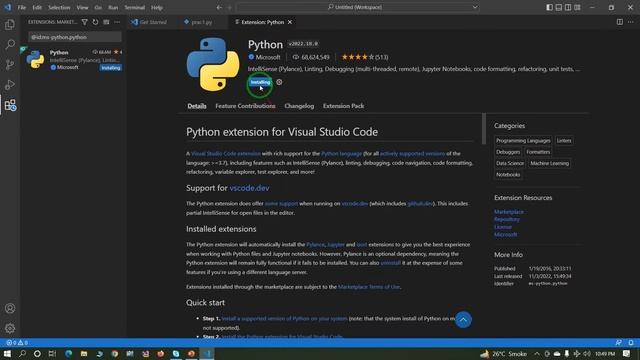The height and width of the screenshot is (360, 640).
Task: Close the Extension: Python tab
Action: coord(290,22)
